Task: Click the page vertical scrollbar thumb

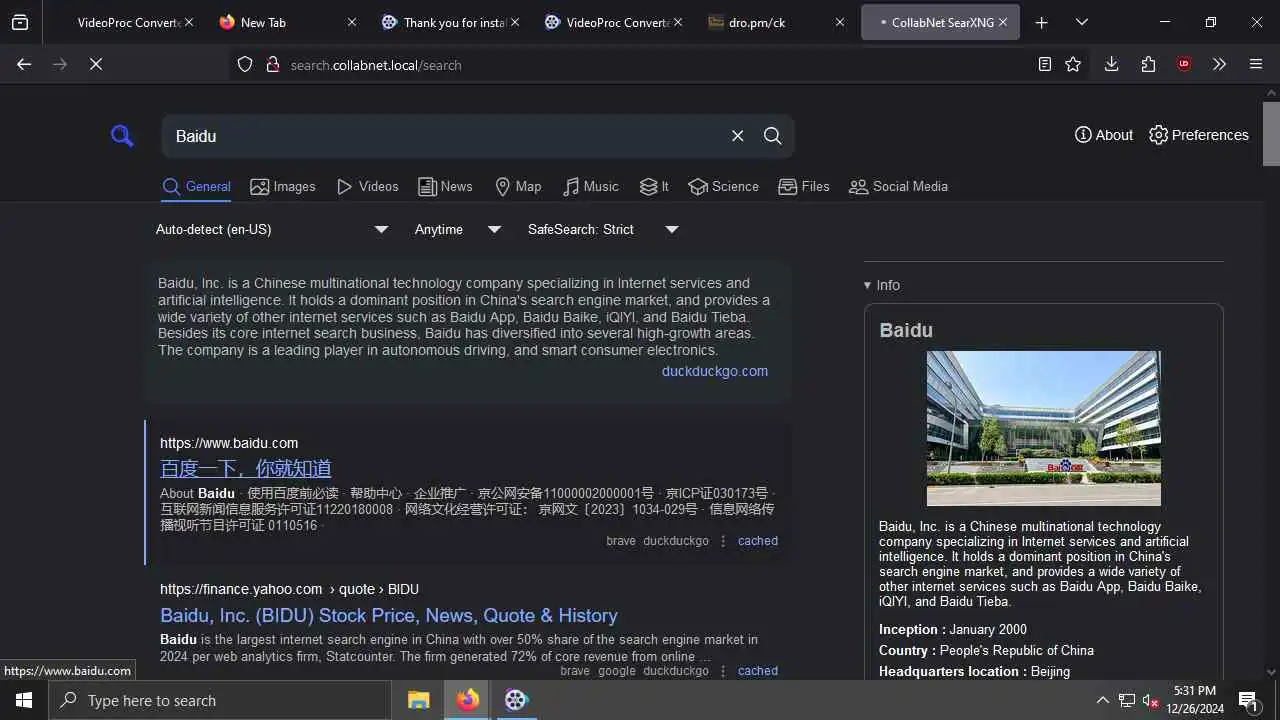Action: [1271, 133]
